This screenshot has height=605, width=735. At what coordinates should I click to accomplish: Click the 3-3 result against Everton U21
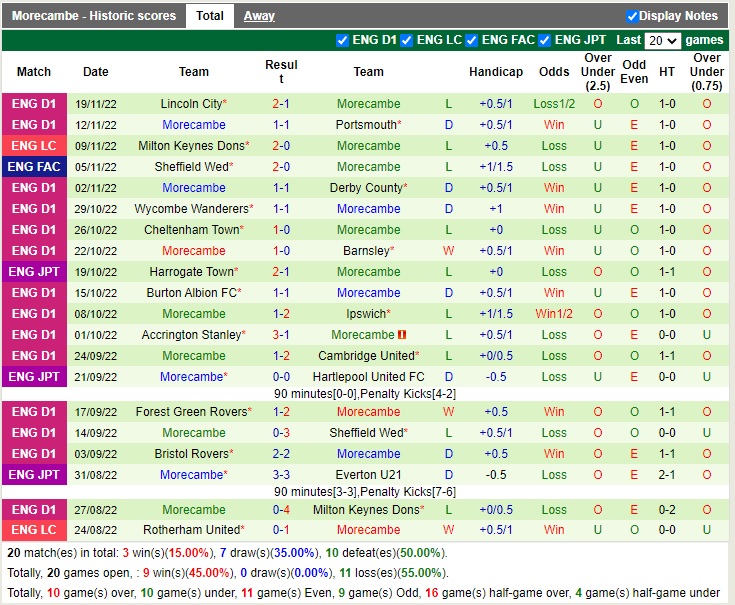click(281, 475)
